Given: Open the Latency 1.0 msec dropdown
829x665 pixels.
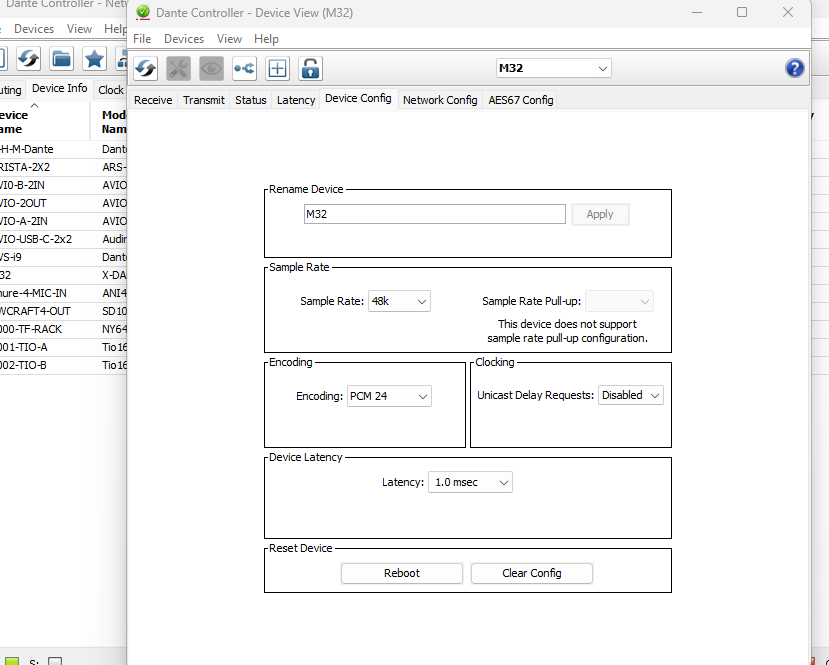Looking at the screenshot, I should [470, 482].
